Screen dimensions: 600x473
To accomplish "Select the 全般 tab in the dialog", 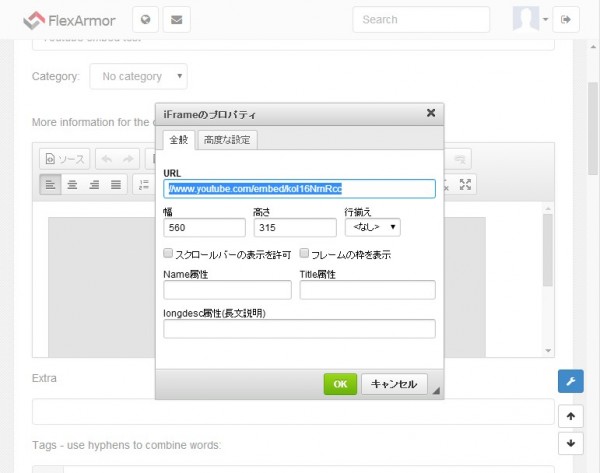I will (177, 139).
